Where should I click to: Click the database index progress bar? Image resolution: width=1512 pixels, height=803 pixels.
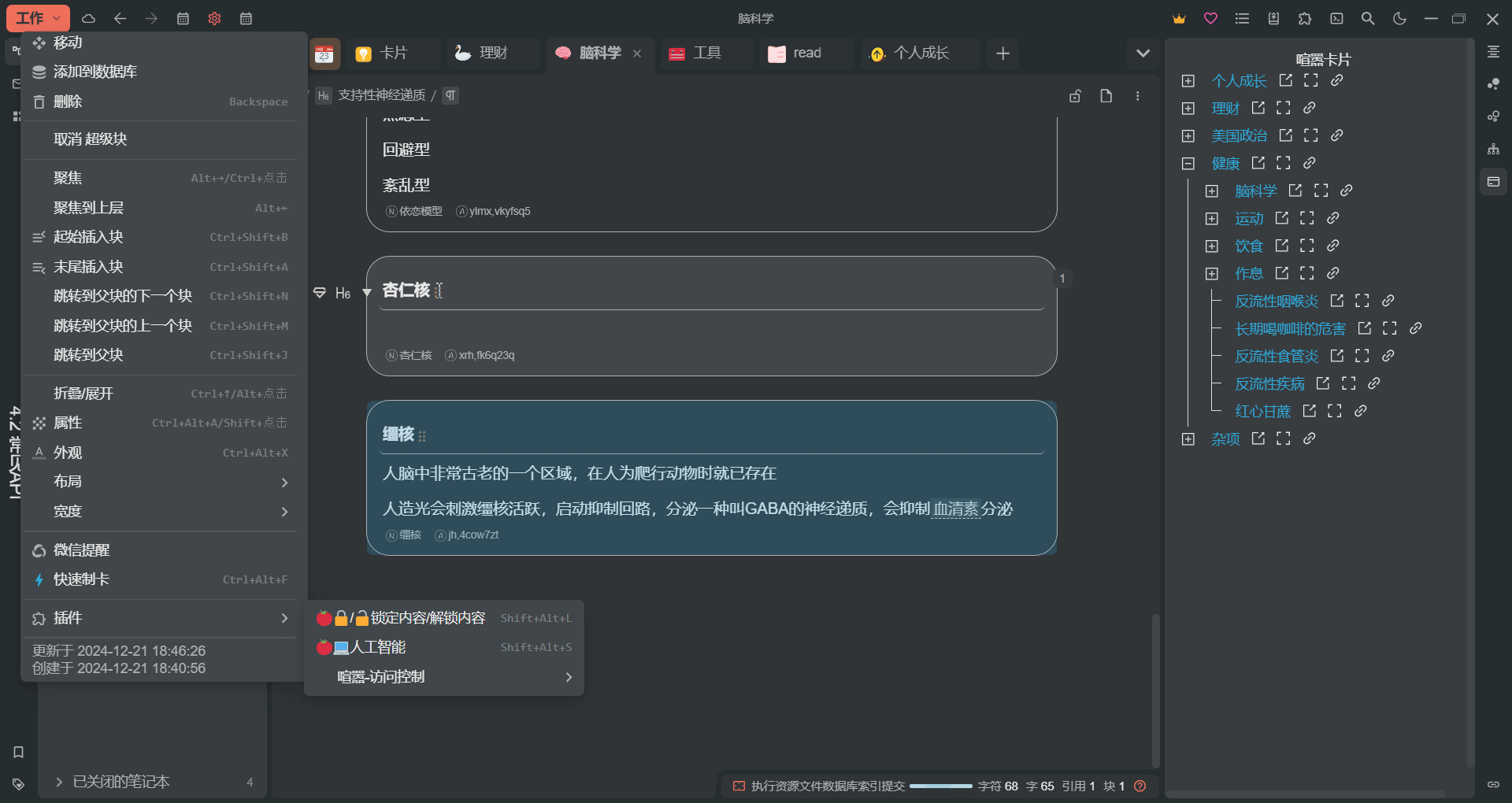point(942,786)
